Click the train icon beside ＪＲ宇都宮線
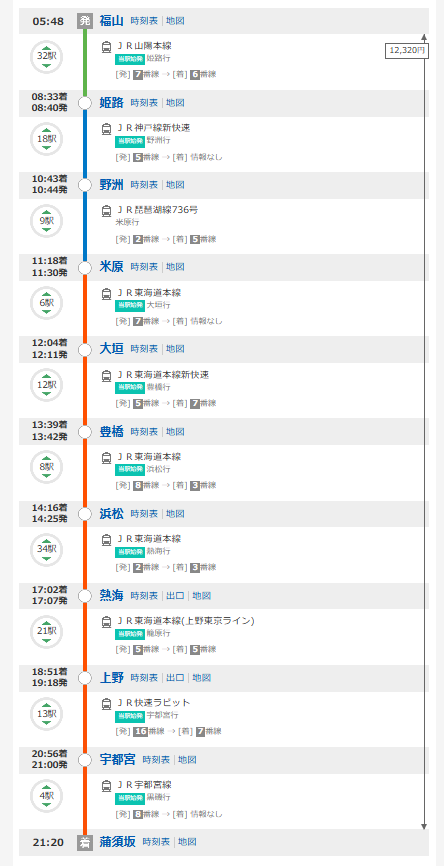This screenshot has width=444, height=866. coord(107,785)
